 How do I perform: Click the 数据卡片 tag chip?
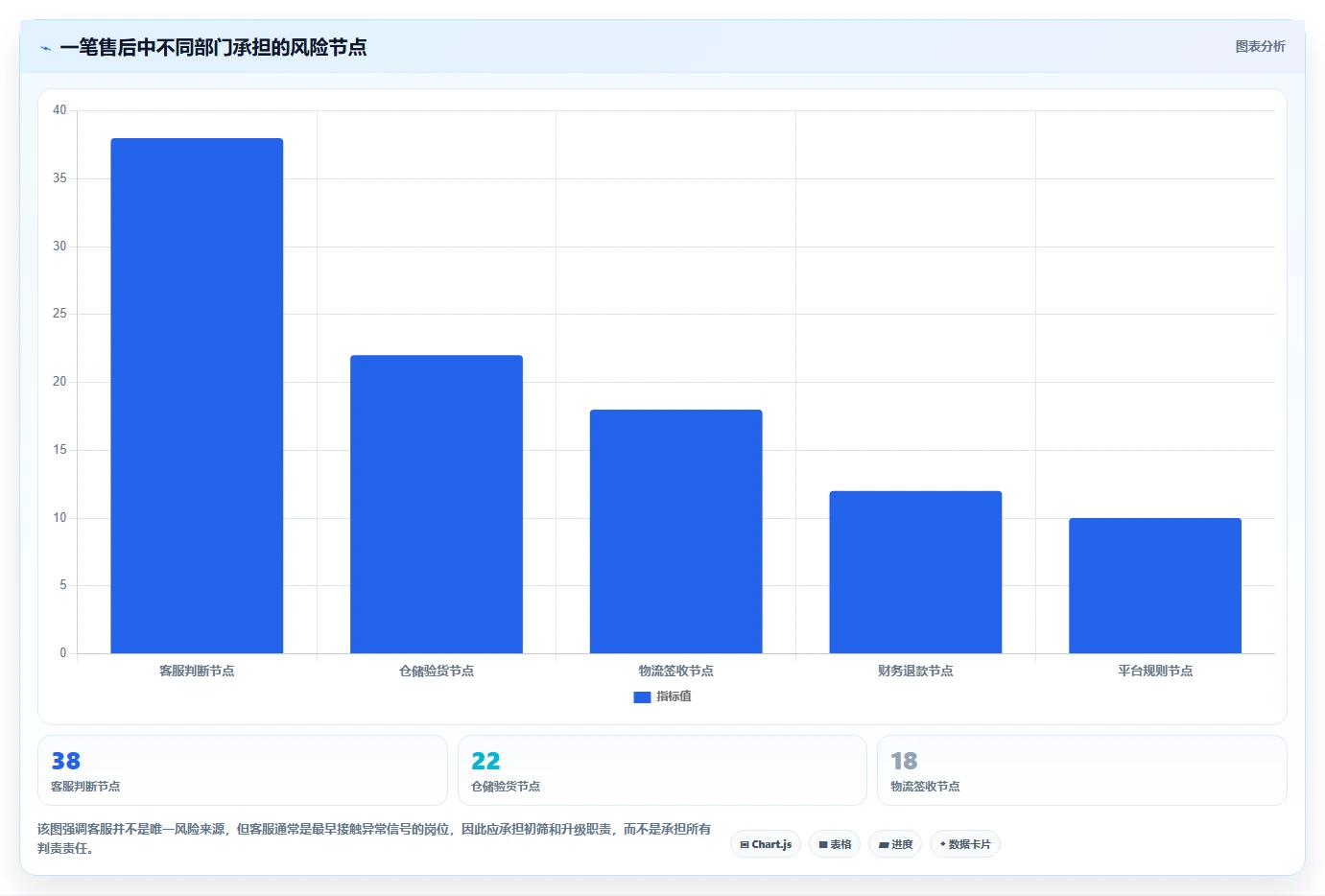point(965,844)
